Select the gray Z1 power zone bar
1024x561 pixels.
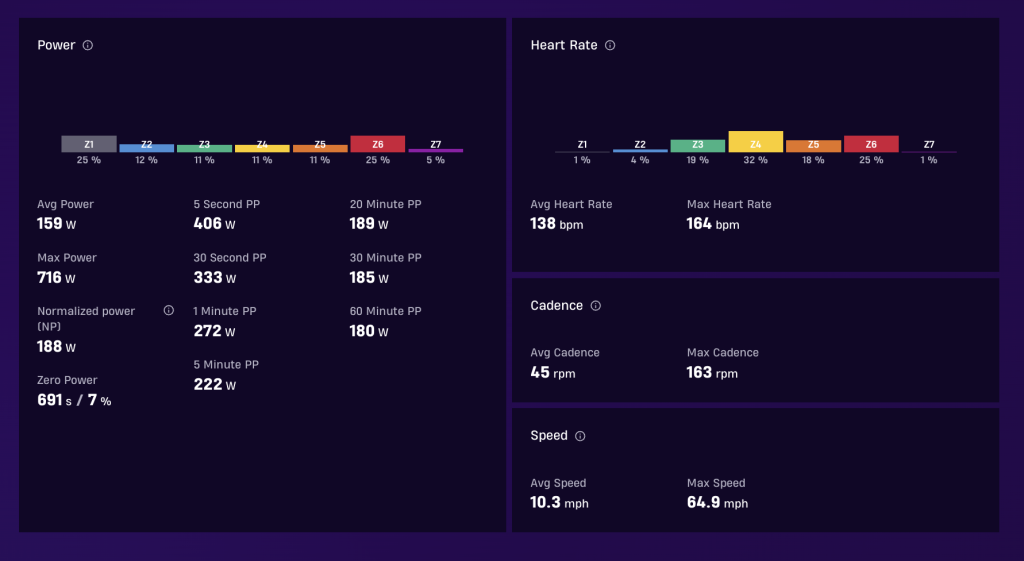click(89, 144)
